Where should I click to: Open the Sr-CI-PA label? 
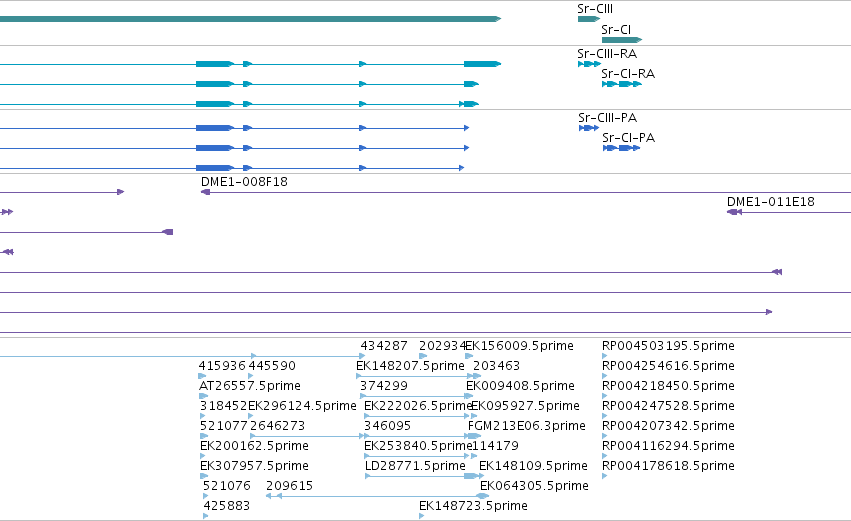628,138
